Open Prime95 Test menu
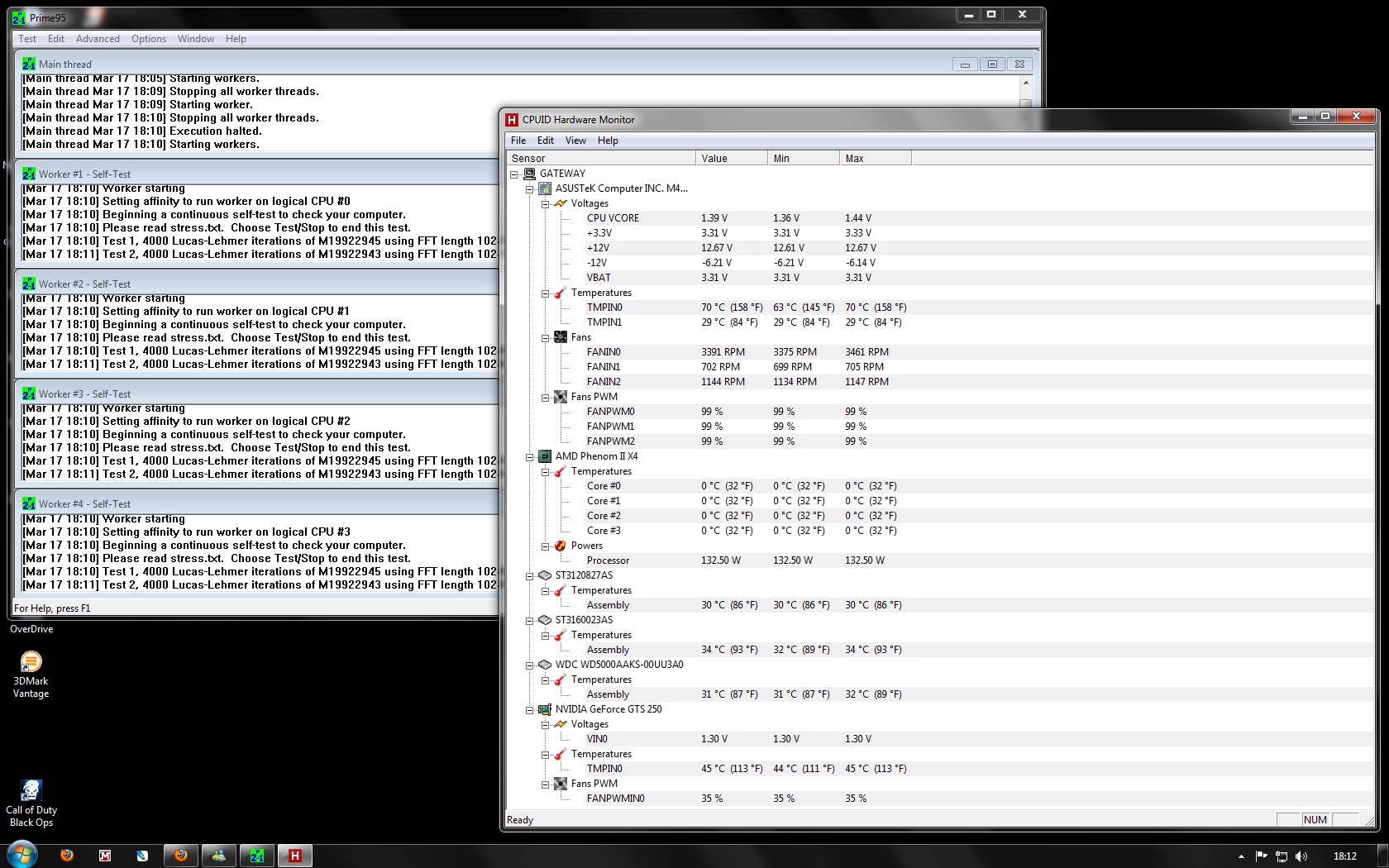 click(x=27, y=39)
